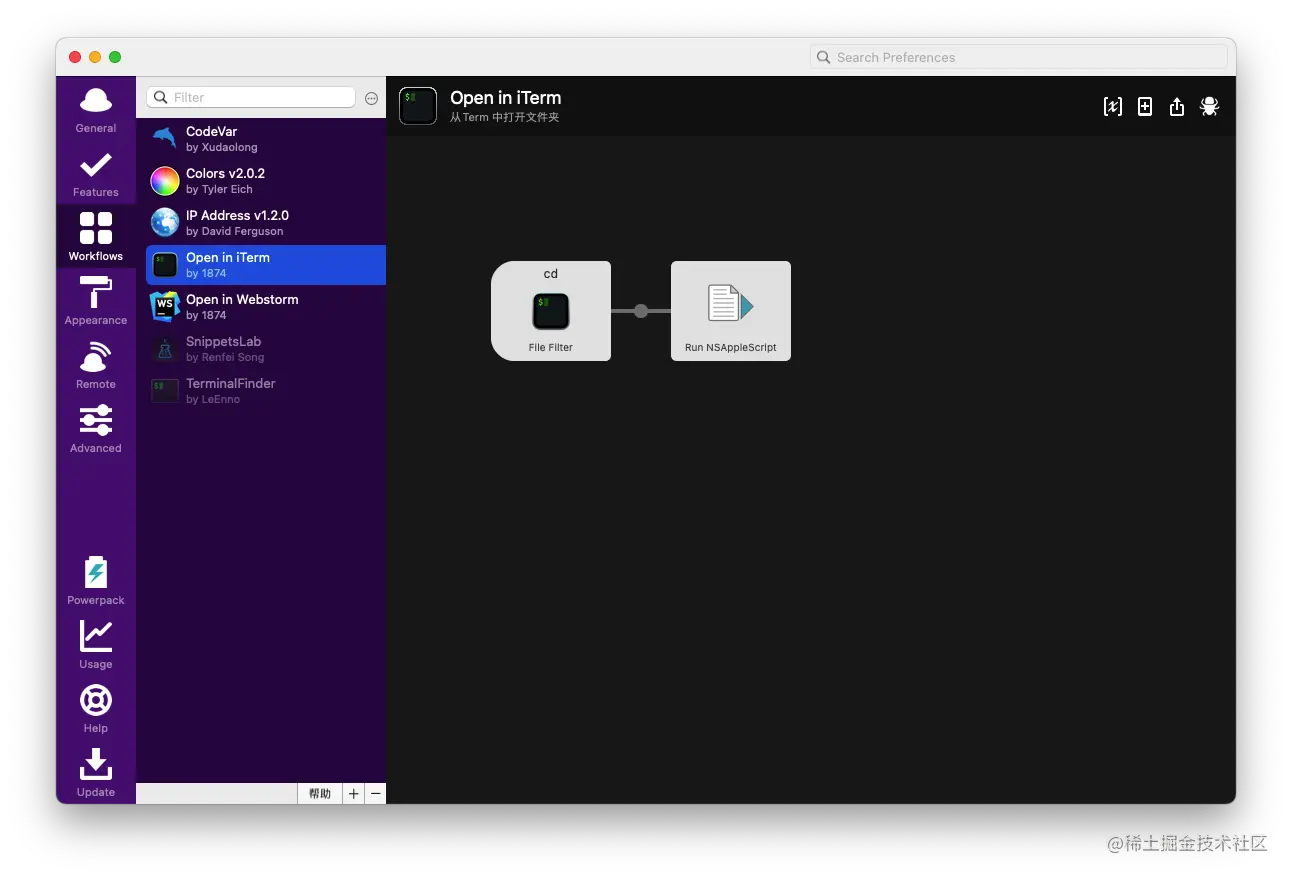Screen dimensions: 1292x878
Task: Click the 帮助 help button
Action: click(x=320, y=793)
